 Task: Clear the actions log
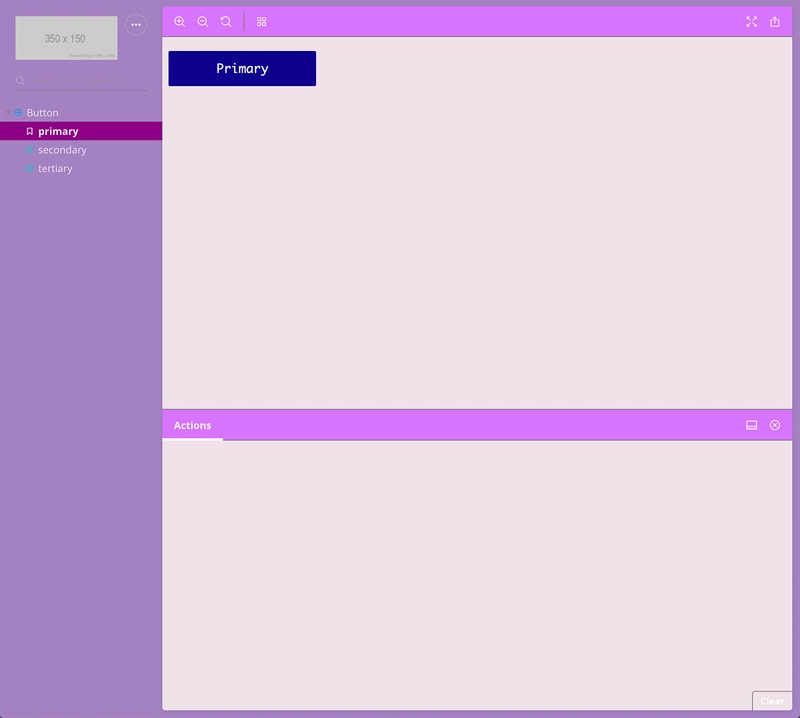[772, 701]
